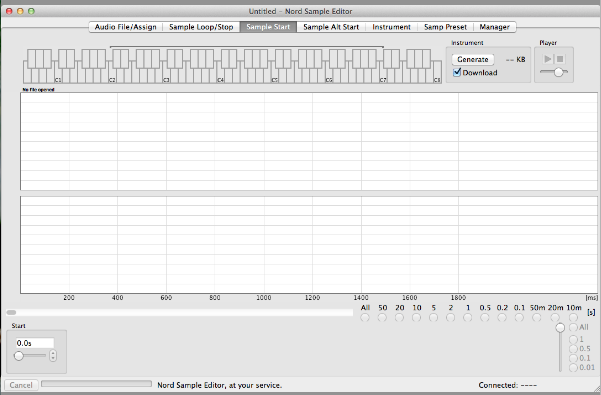The height and width of the screenshot is (395, 601).
Task: Click the horizontal waveform scrollbar thumb
Action: 11,313
